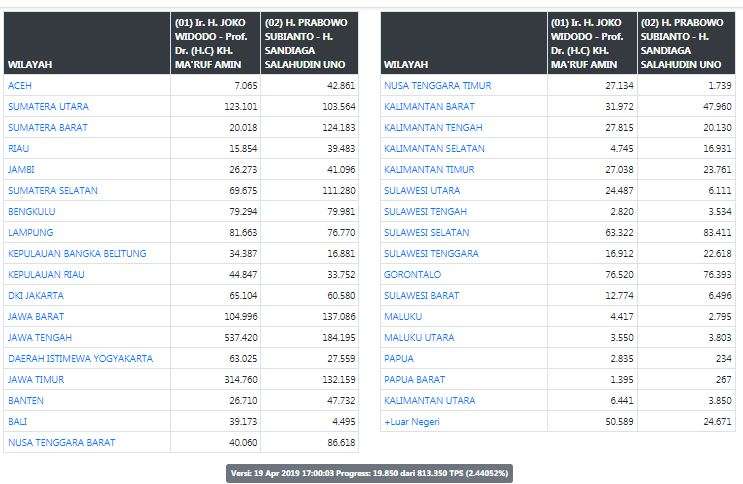Open SULAWESI SELATAN results
The width and height of the screenshot is (743, 484).
point(427,233)
